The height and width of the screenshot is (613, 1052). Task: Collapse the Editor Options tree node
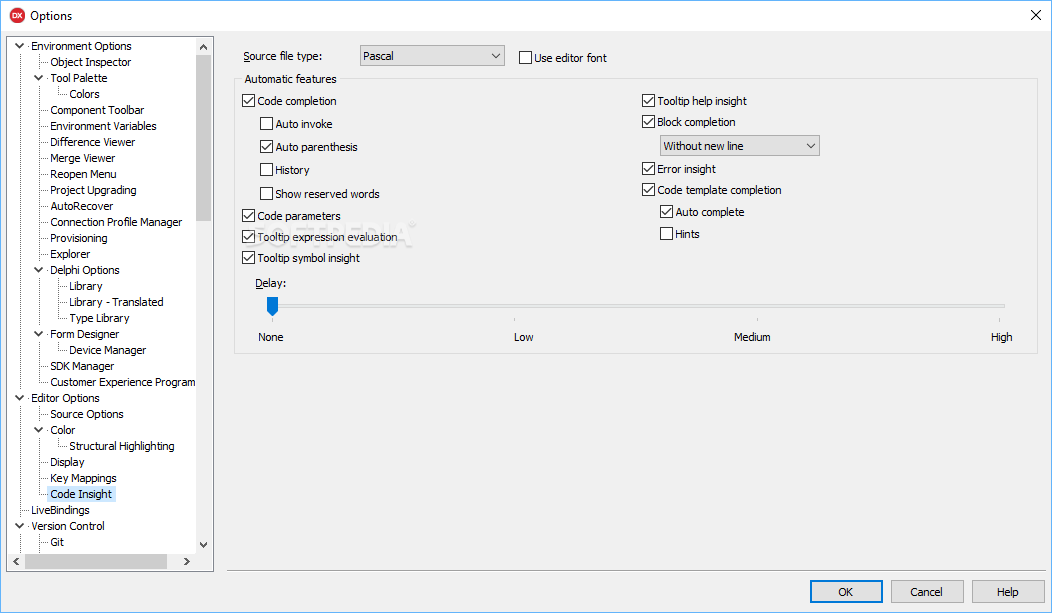(19, 398)
